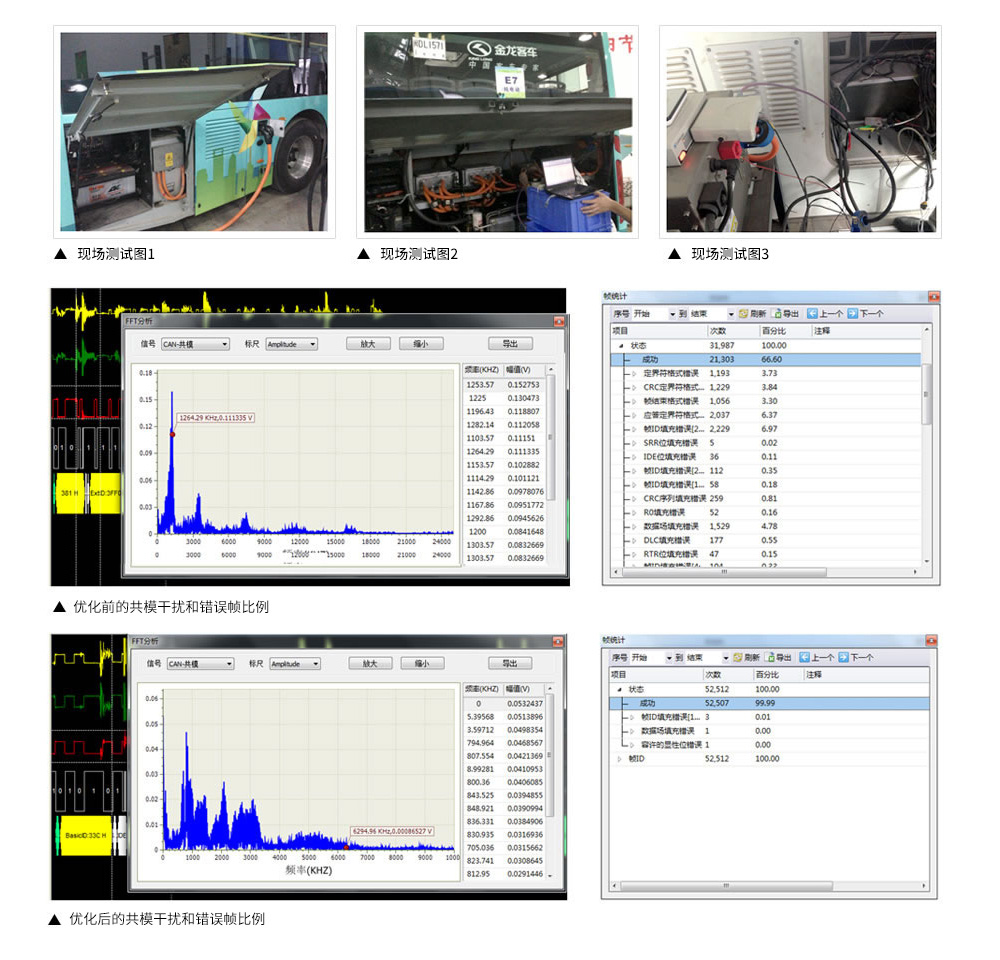1000x960 pixels.
Task: Click the 现场测试图2 bus photo thumbnail
Action: [497, 131]
